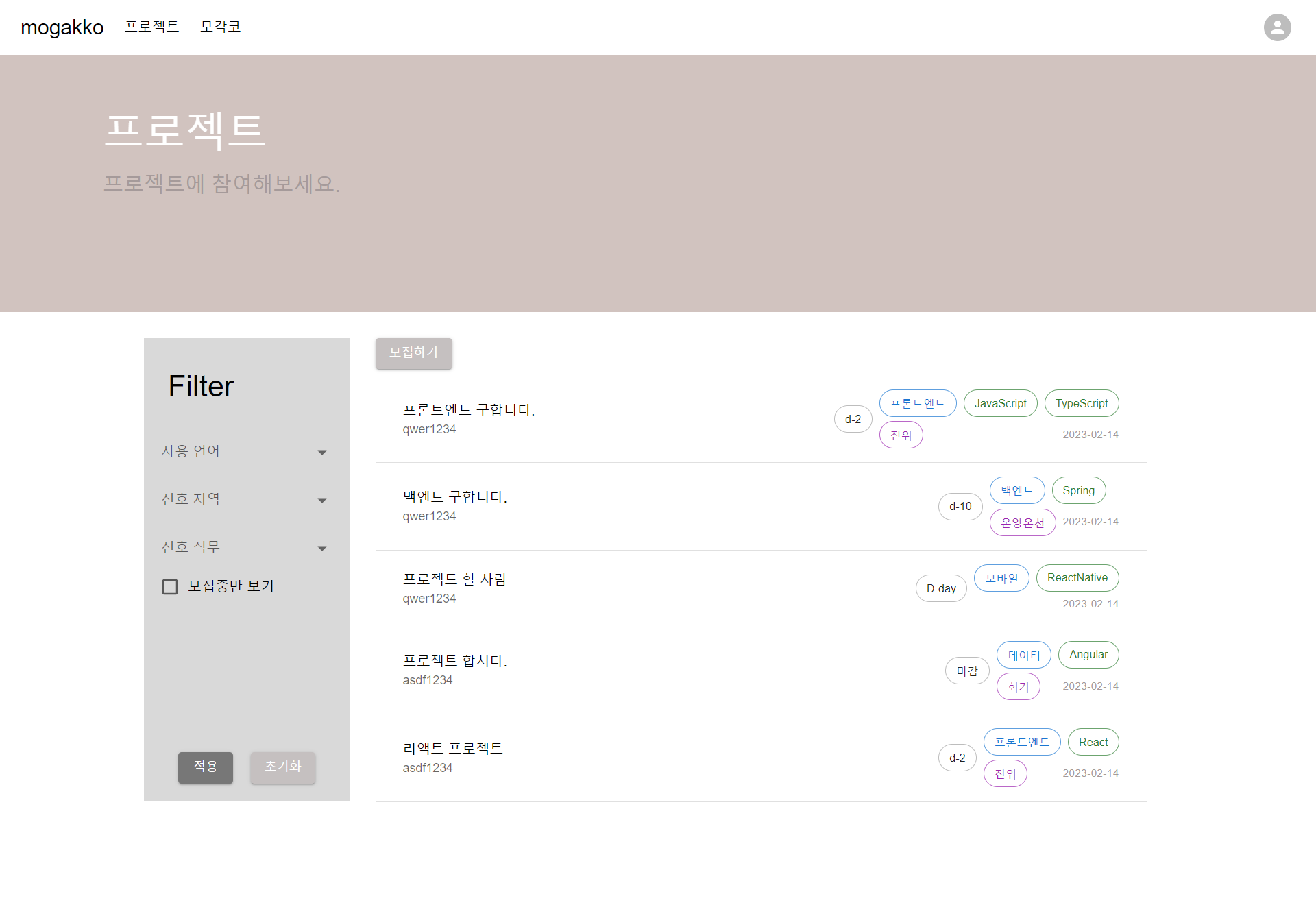Open the 리액트 프로젝트 post
This screenshot has width=1316, height=903.
[x=452, y=748]
